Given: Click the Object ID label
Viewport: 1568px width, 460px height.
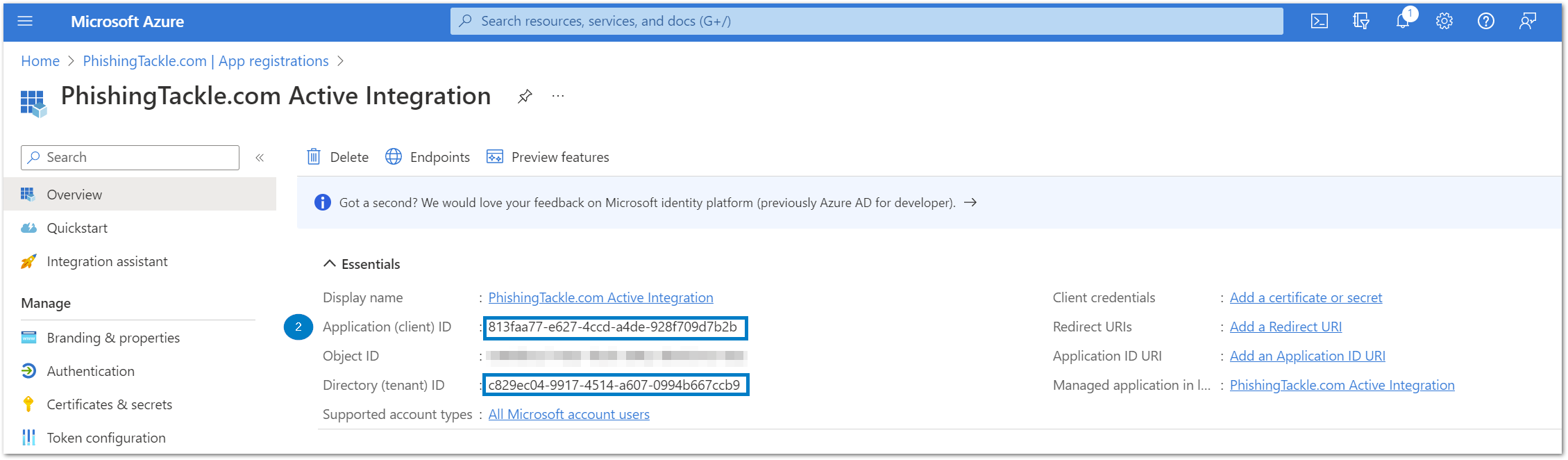Looking at the screenshot, I should click(351, 356).
